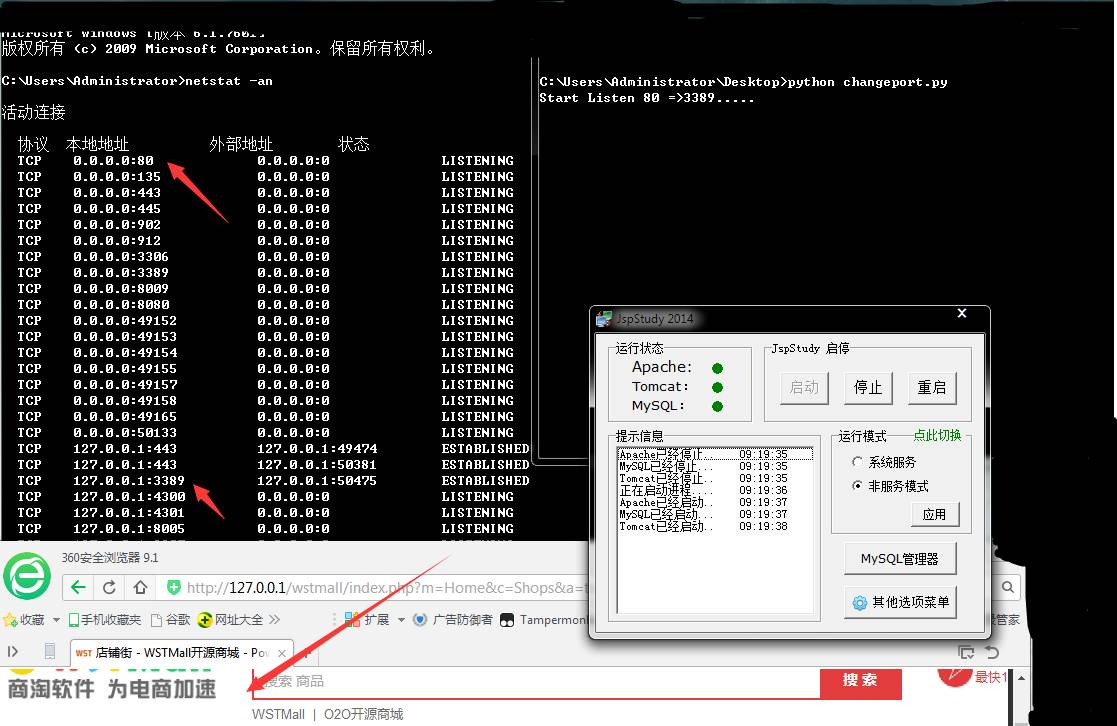Image resolution: width=1117 pixels, height=726 pixels.
Task: Click the 扩展 extensions icon
Action: point(352,619)
